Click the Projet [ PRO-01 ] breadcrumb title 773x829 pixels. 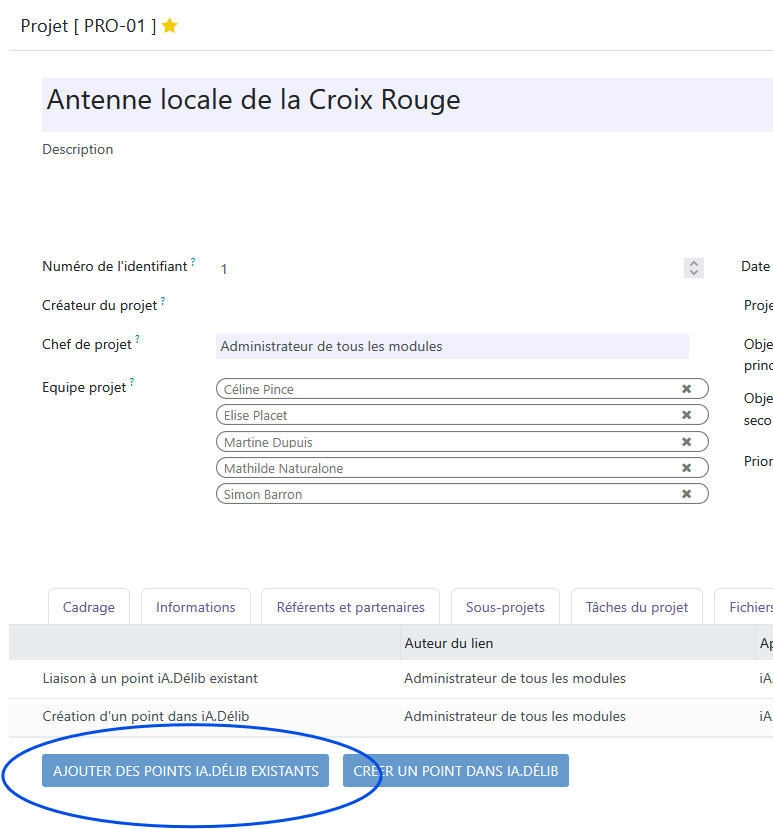88,25
